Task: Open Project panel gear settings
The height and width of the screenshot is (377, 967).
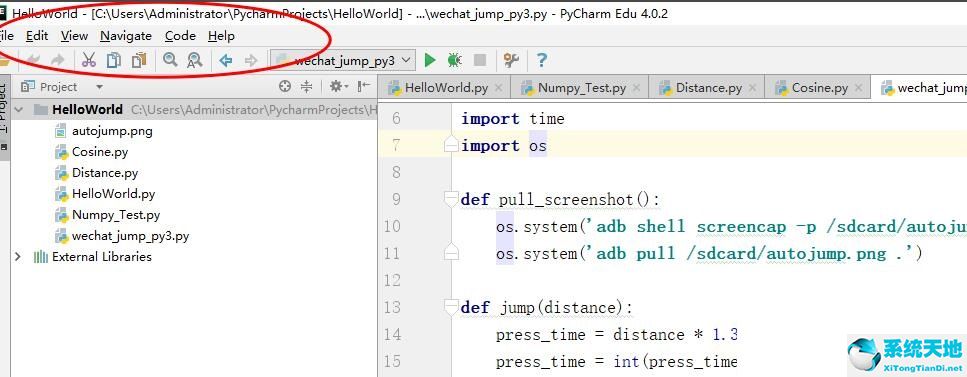Action: tap(339, 86)
